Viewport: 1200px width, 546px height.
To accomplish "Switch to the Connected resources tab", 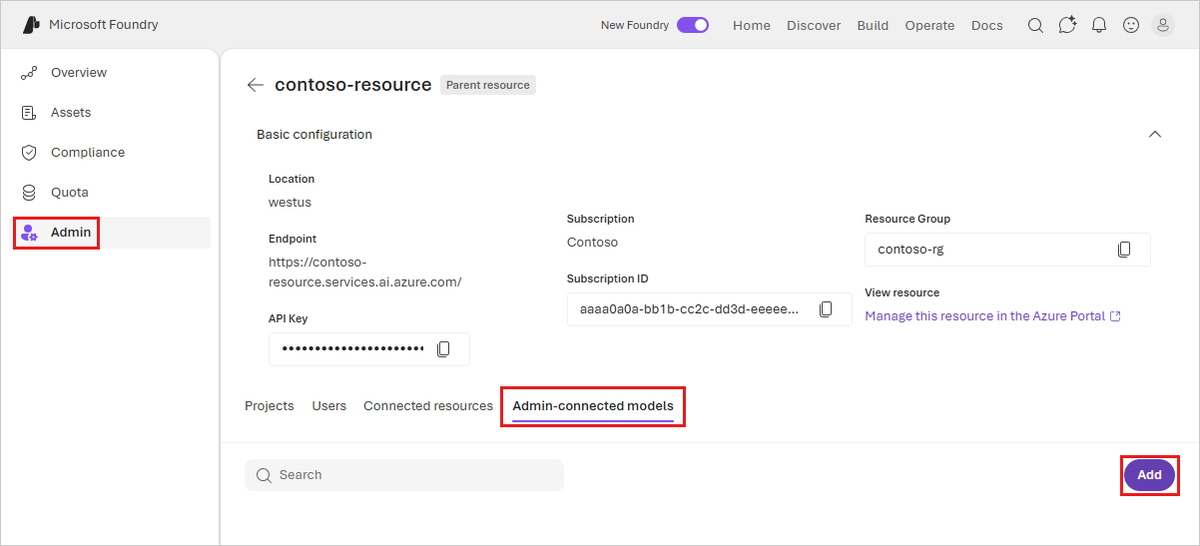I will [x=428, y=406].
